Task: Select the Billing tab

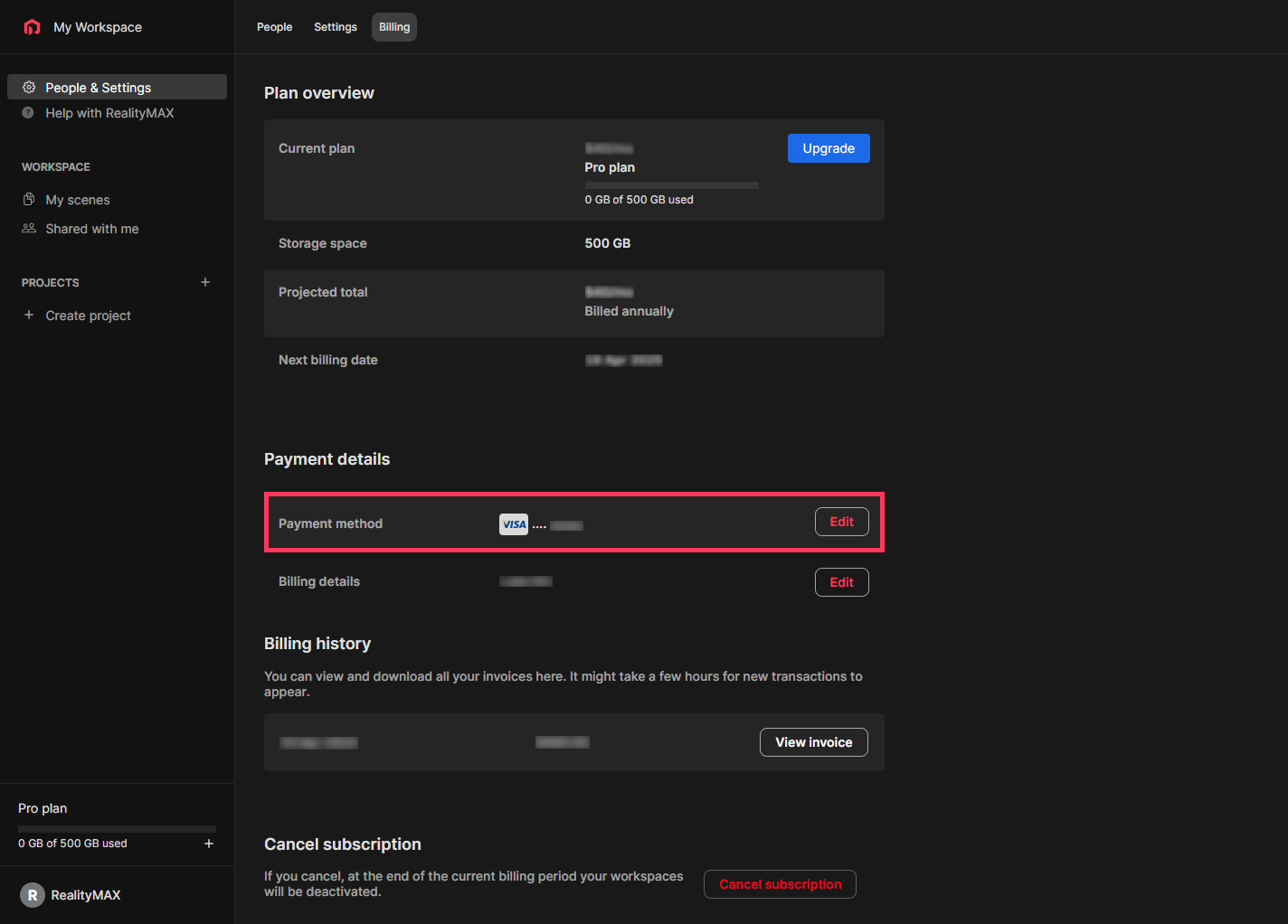Action: coord(393,26)
